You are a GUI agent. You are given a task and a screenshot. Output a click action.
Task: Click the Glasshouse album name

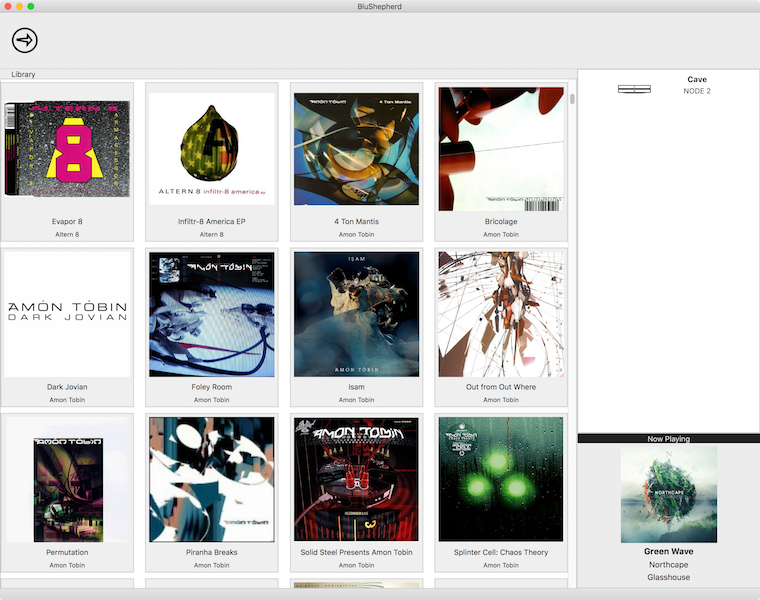[x=668, y=577]
